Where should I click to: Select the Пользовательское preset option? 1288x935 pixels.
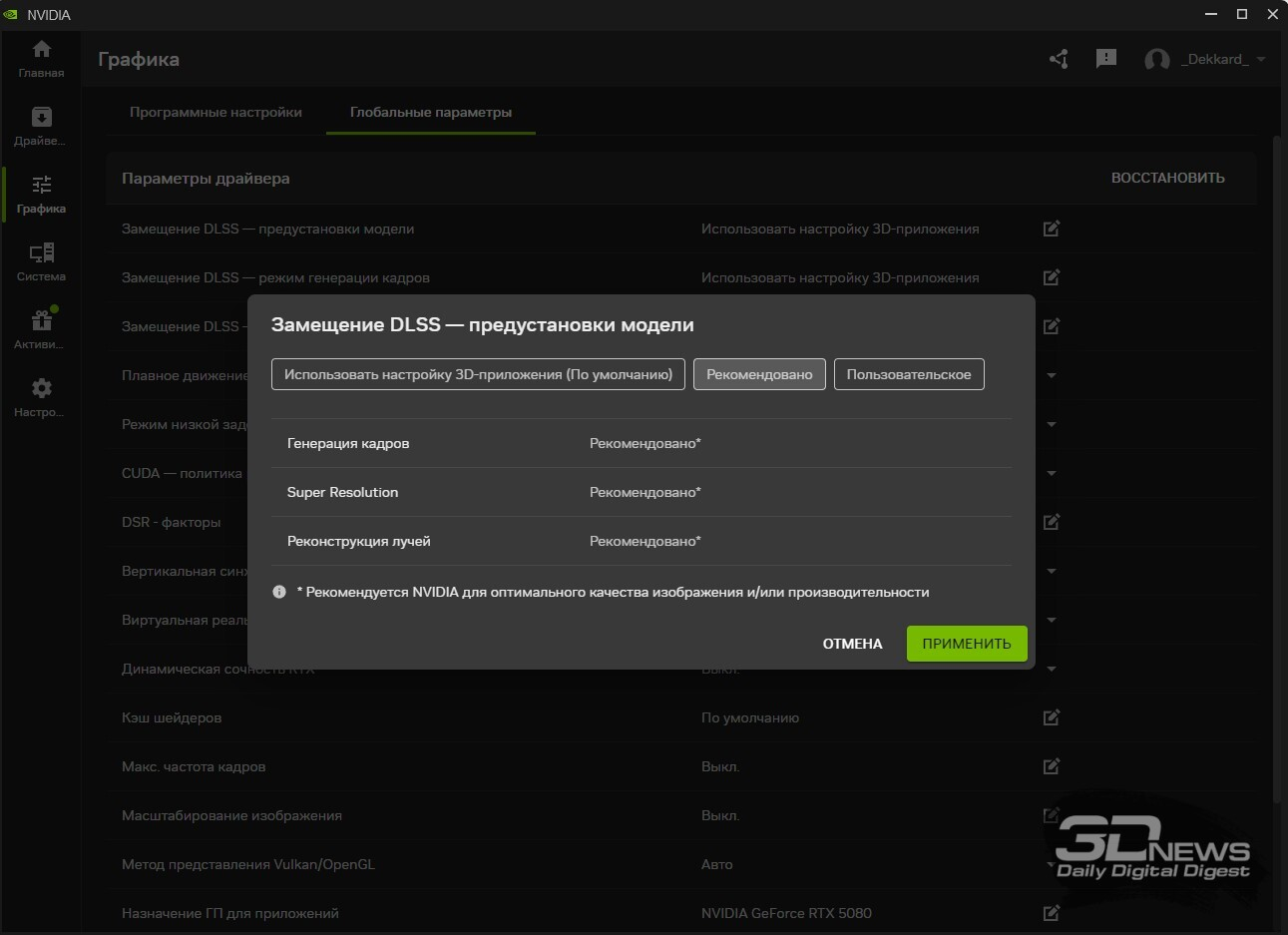pyautogui.click(x=909, y=374)
